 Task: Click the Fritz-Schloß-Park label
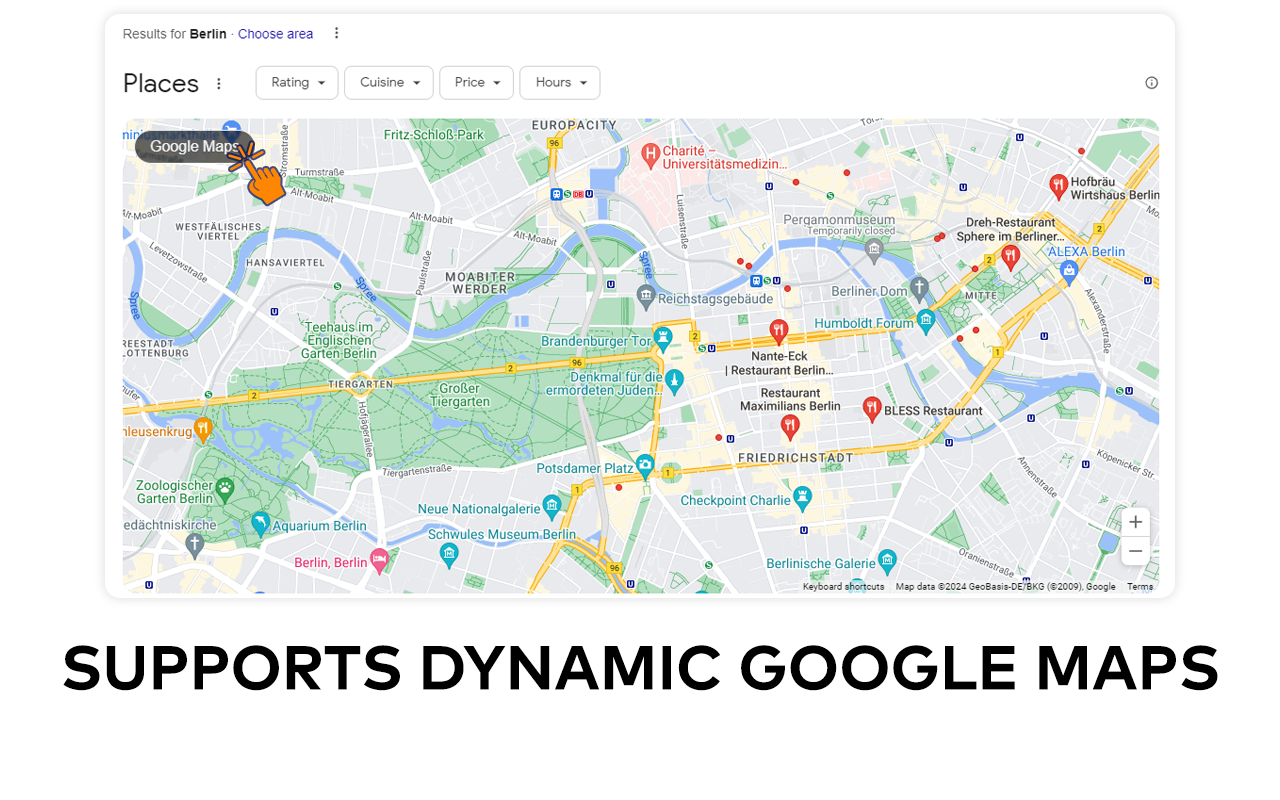point(434,134)
